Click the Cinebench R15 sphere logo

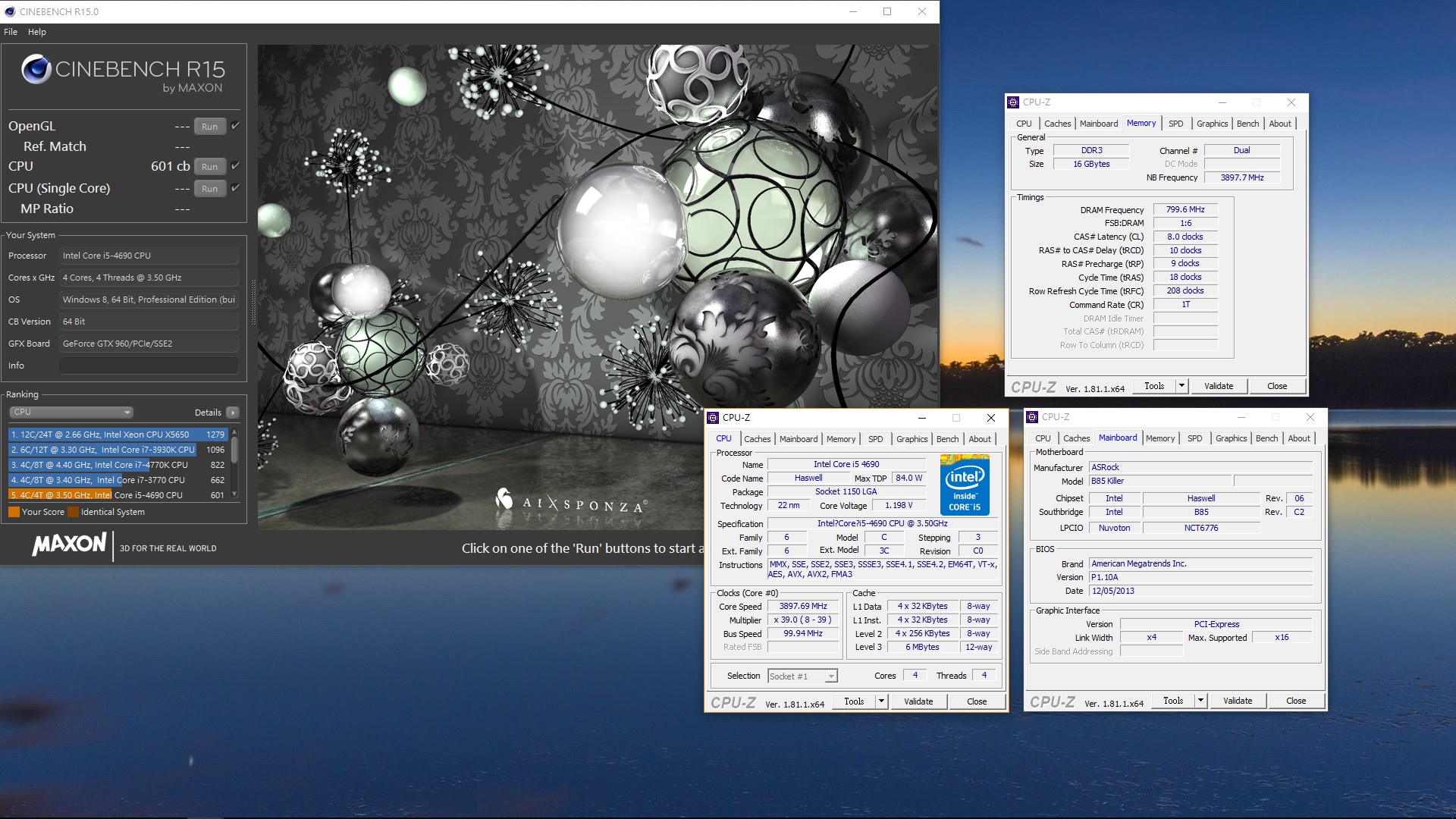coord(36,69)
